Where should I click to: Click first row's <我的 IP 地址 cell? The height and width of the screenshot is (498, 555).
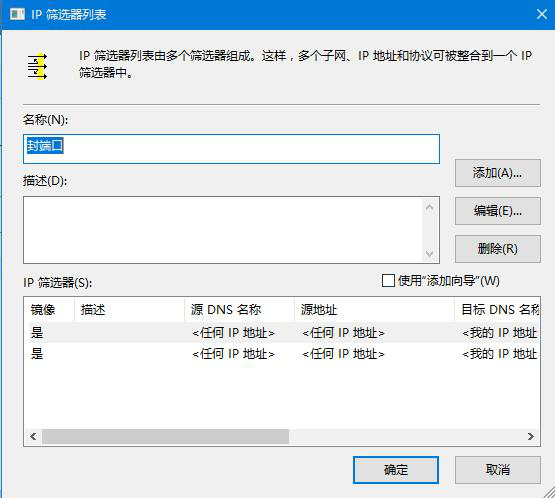[x=500, y=333]
